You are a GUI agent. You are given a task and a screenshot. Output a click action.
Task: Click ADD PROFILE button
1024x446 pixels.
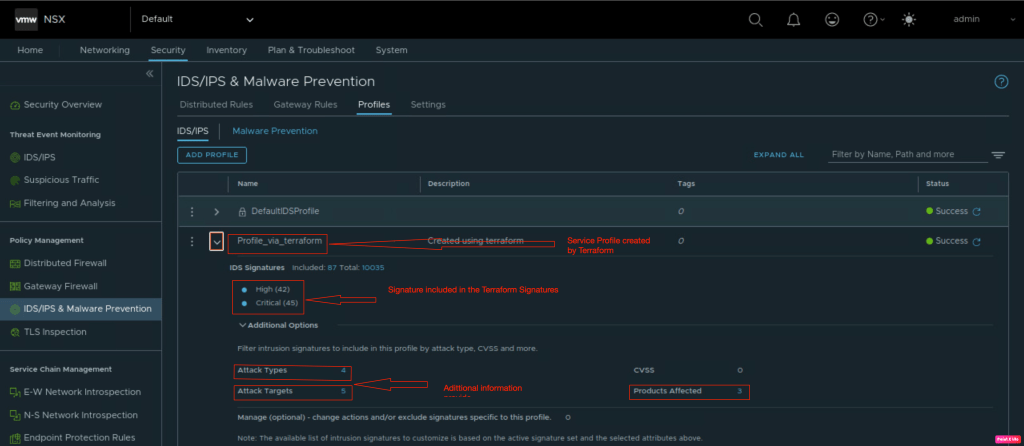pyautogui.click(x=212, y=155)
